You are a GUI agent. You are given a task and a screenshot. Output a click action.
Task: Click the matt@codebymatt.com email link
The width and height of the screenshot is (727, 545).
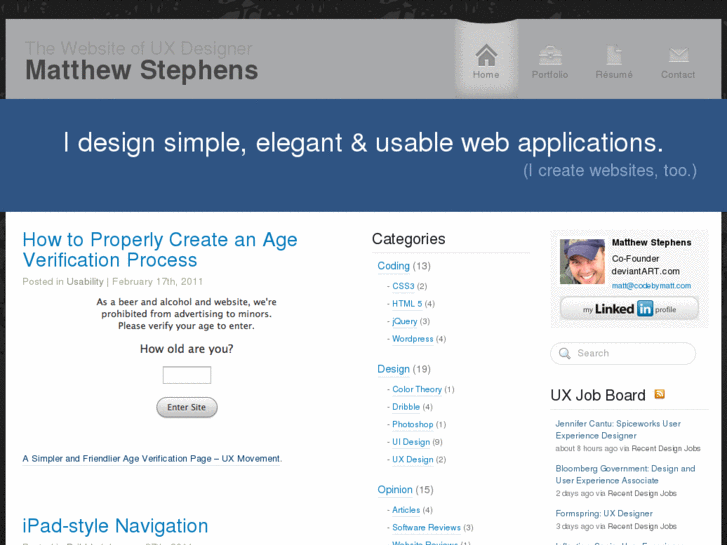(x=651, y=286)
